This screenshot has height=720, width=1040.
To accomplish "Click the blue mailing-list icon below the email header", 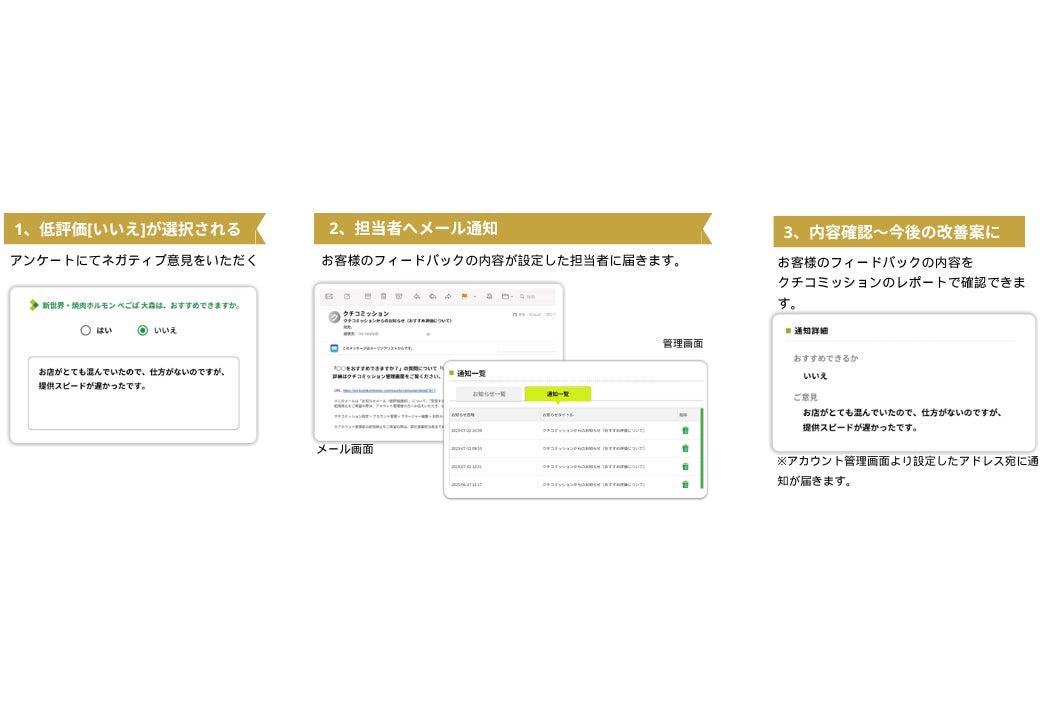I will (x=334, y=348).
